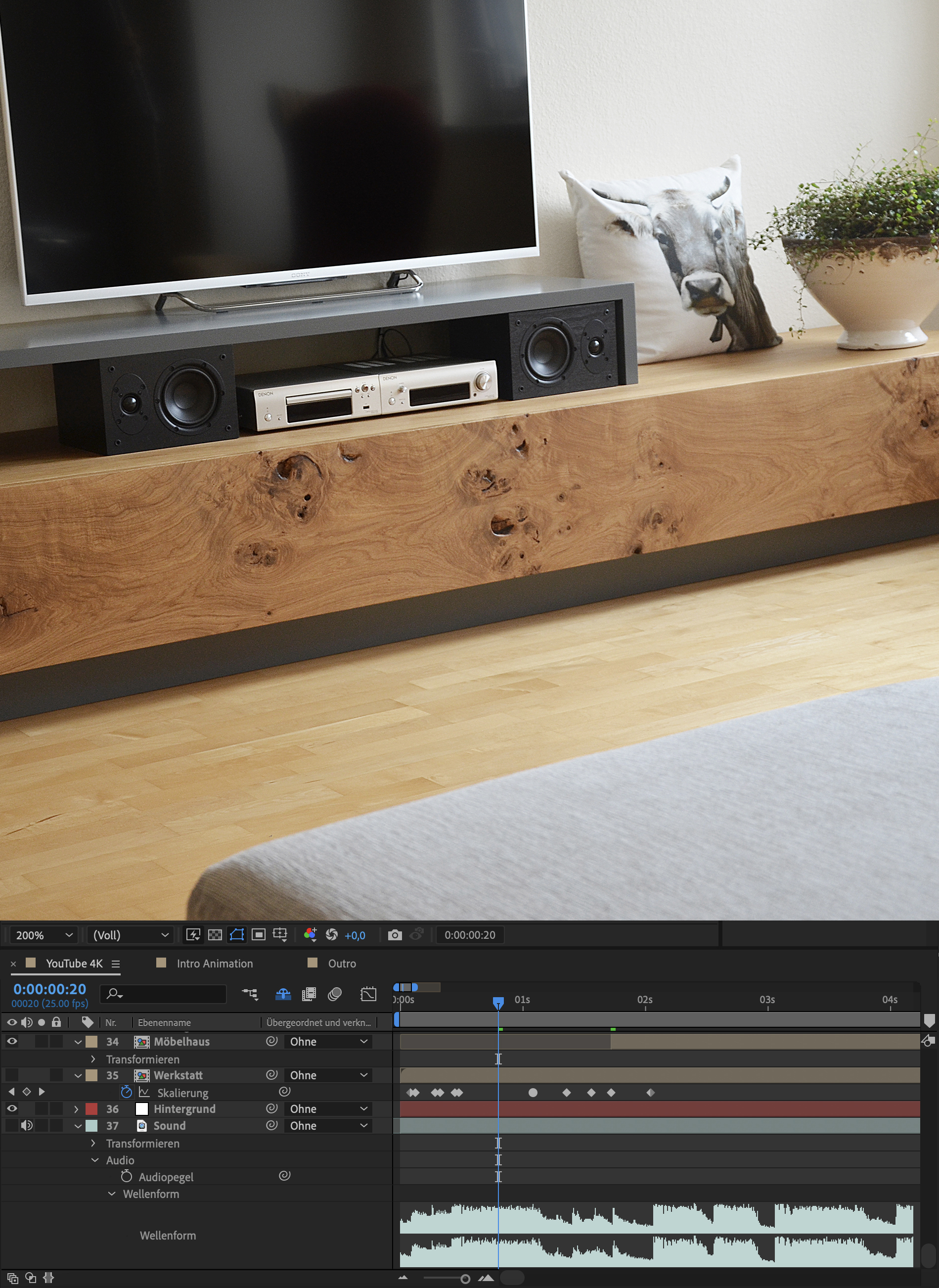The image size is (939, 1288).
Task: Click the show snapshot icon
Action: 417,934
